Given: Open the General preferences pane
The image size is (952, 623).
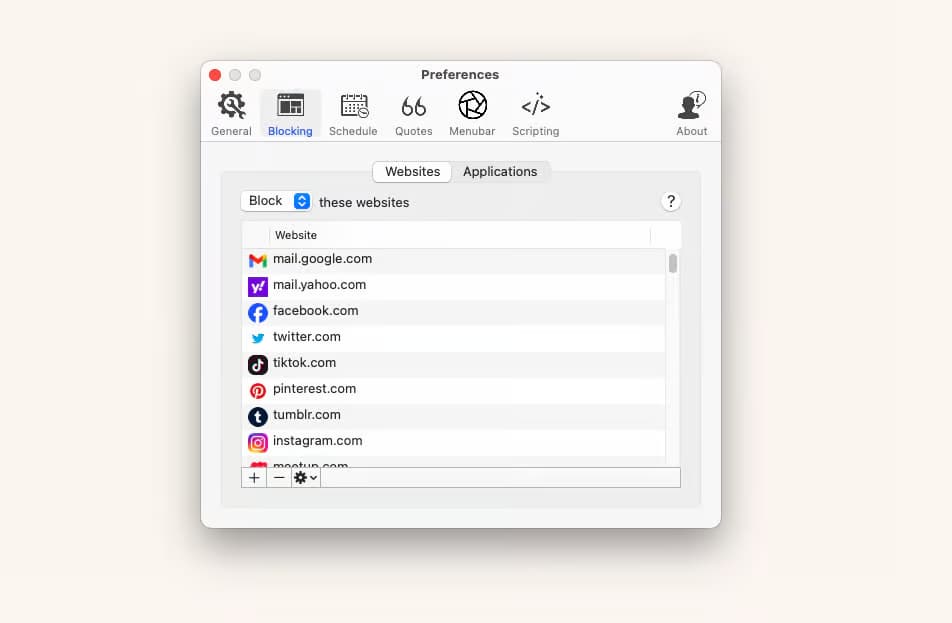Looking at the screenshot, I should (x=231, y=113).
